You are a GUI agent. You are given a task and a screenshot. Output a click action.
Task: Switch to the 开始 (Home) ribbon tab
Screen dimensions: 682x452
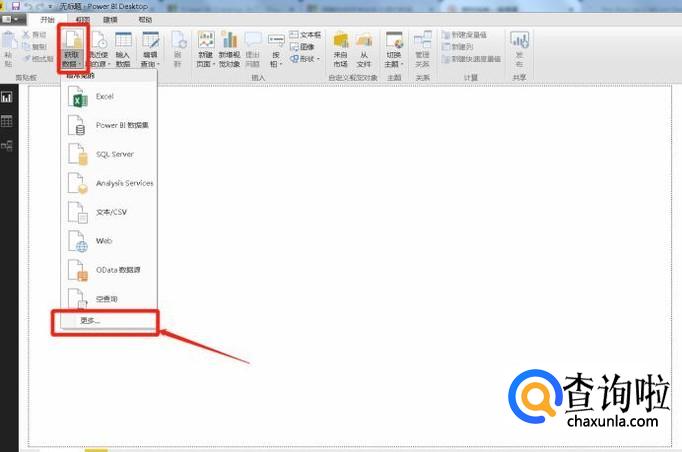(47, 20)
